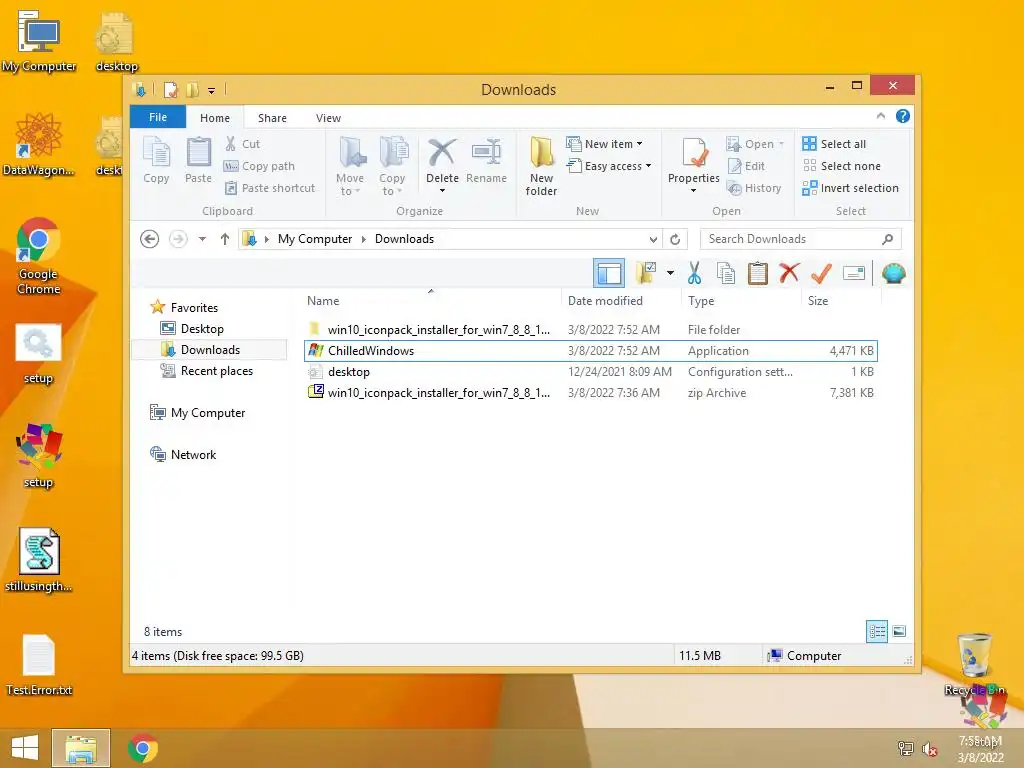
Task: Select Network in the navigation pane
Action: pyautogui.click(x=193, y=455)
